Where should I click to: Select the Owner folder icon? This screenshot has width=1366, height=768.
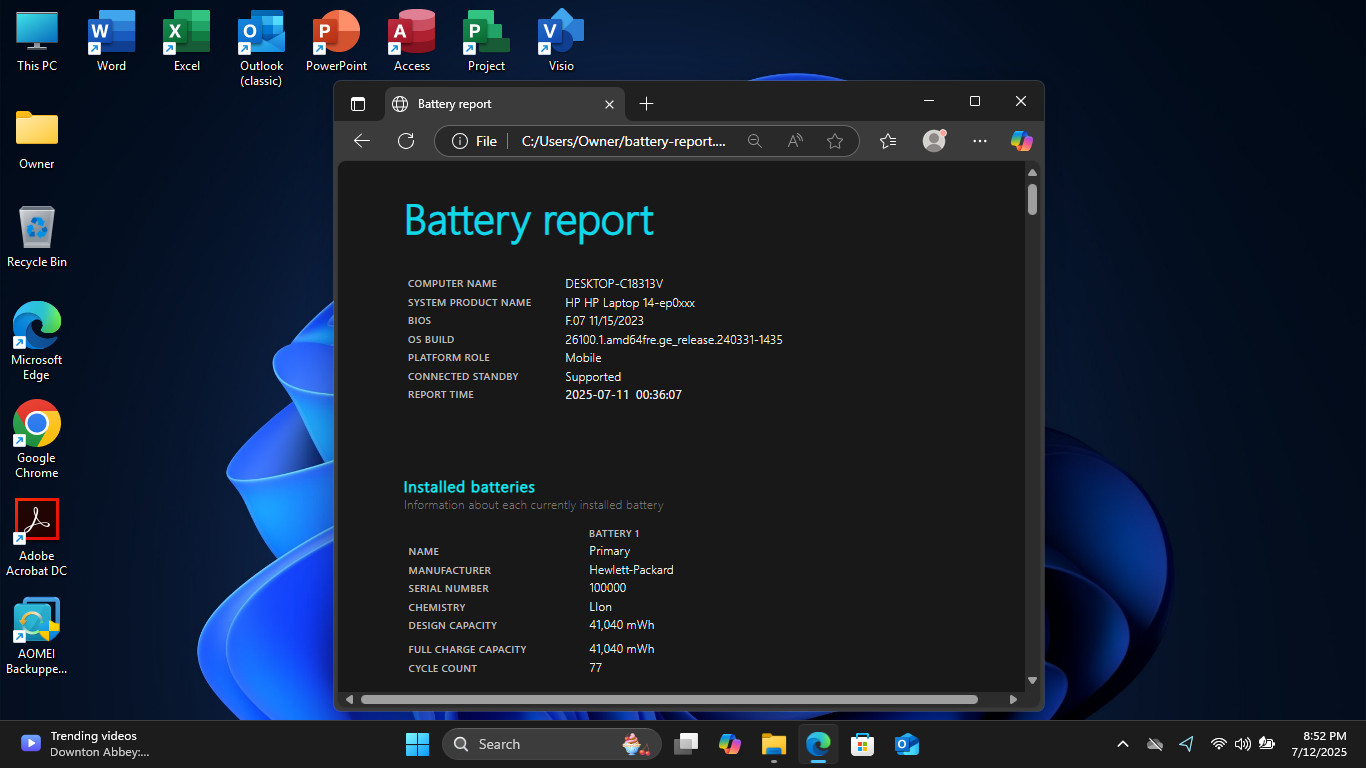coord(37,139)
